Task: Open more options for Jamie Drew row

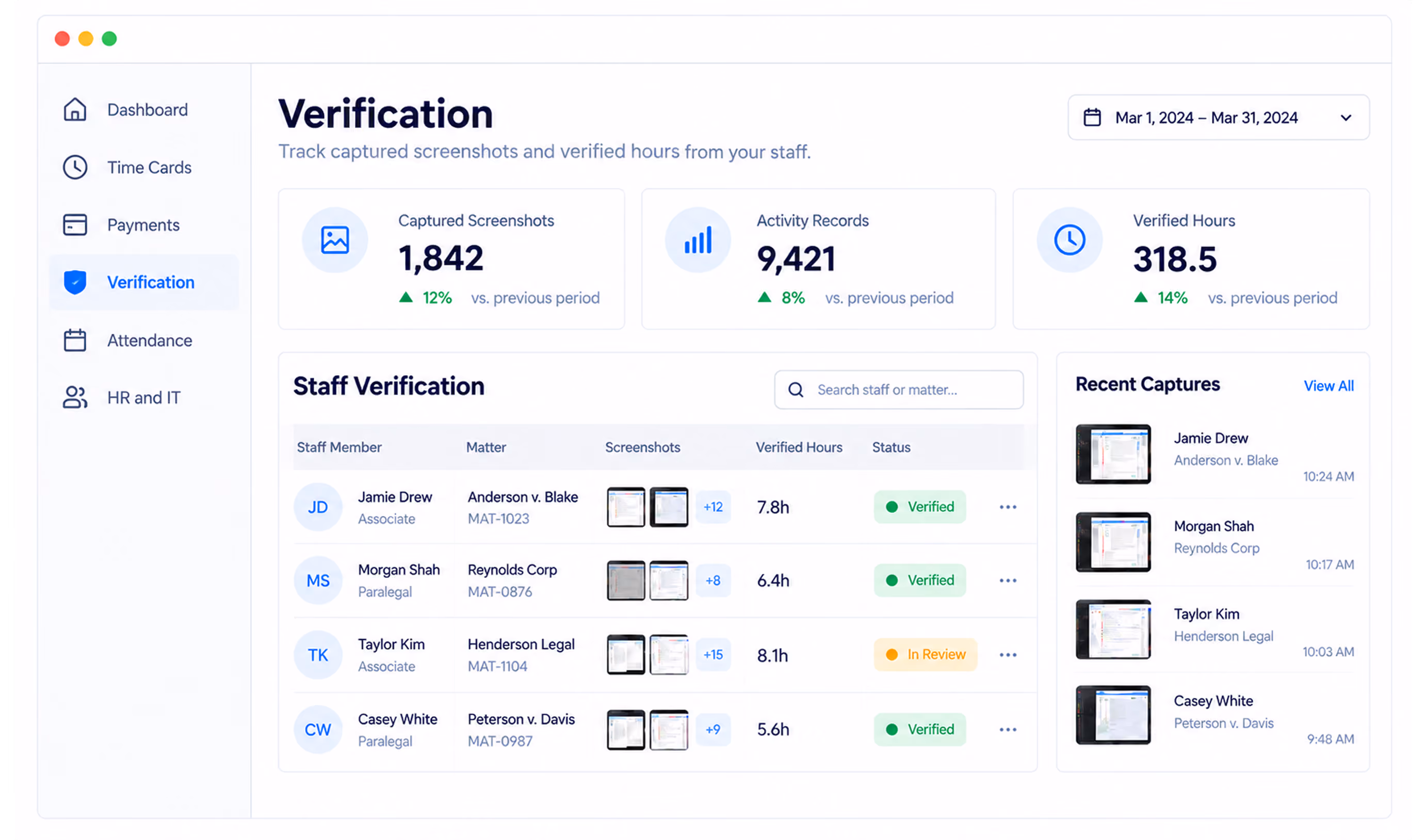Action: [x=1008, y=507]
